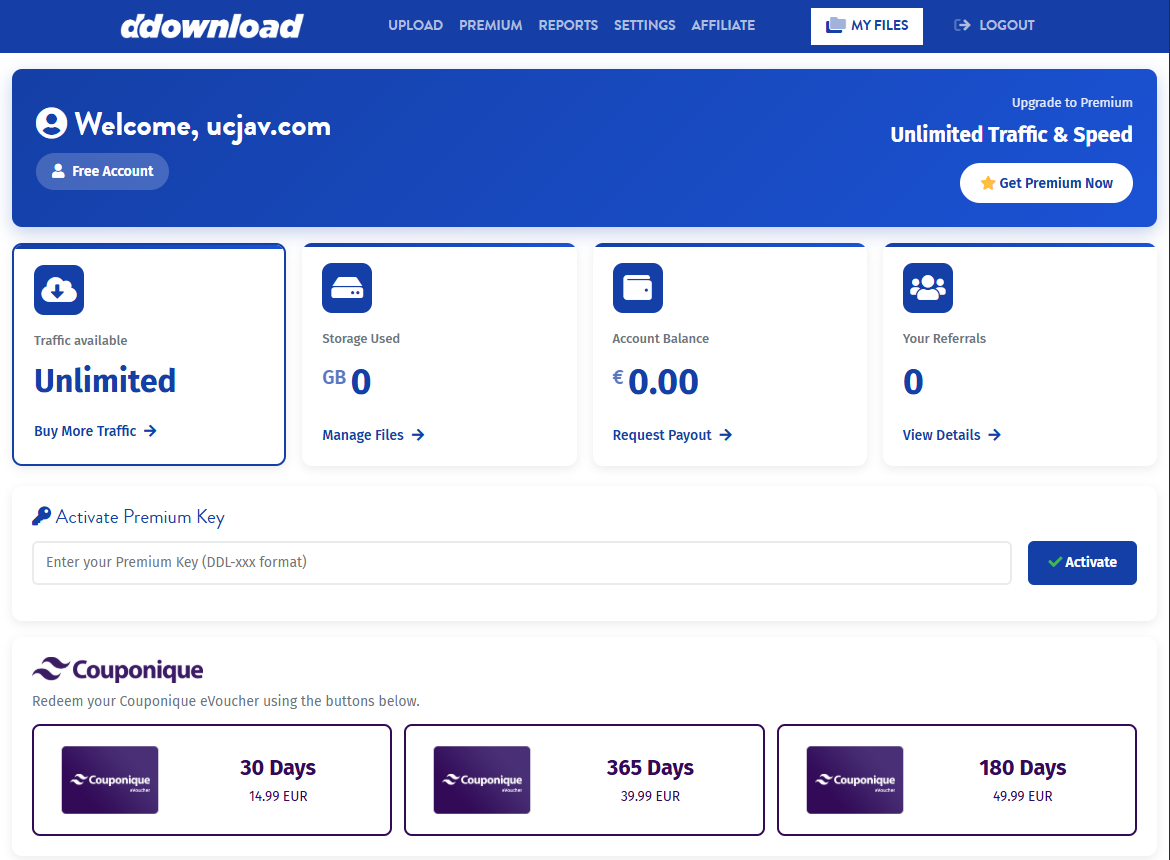Click the Couponique wave logo
1170x860 pixels.
pos(50,668)
